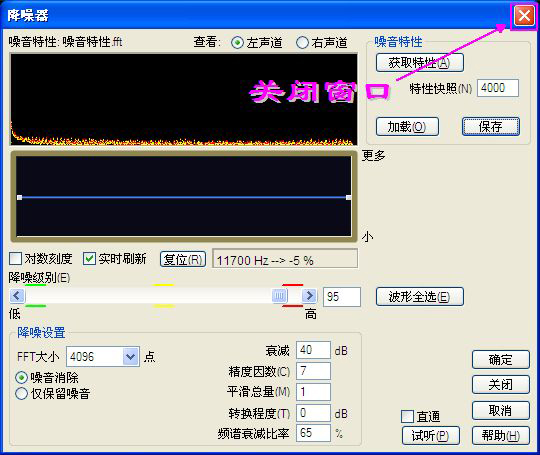Open the FFT大小 dropdown list
This screenshot has height=455, width=540.
pyautogui.click(x=131, y=356)
